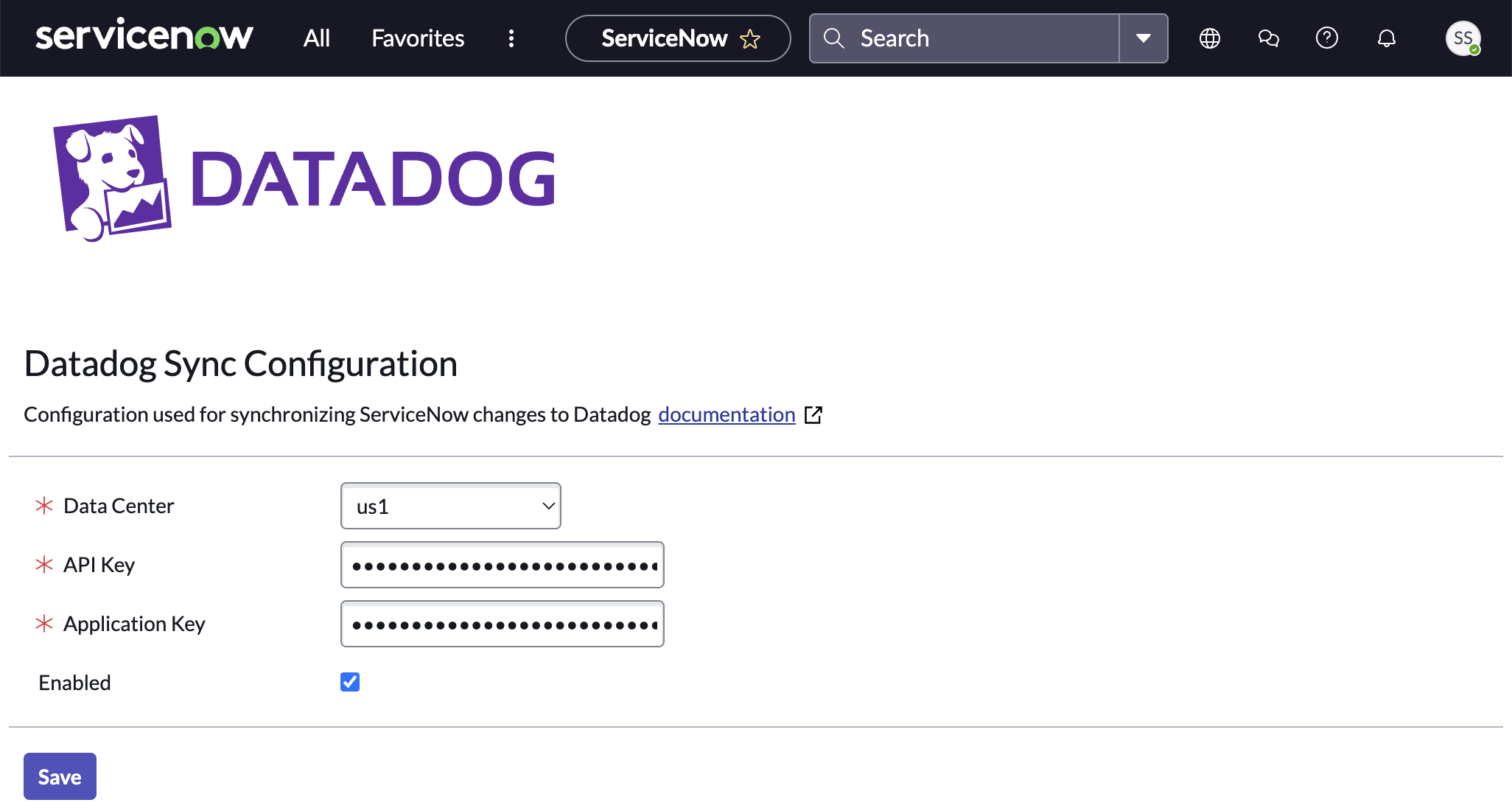Image resolution: width=1512 pixels, height=811 pixels.
Task: Click the ServiceNow logo in header
Action: pyautogui.click(x=144, y=37)
